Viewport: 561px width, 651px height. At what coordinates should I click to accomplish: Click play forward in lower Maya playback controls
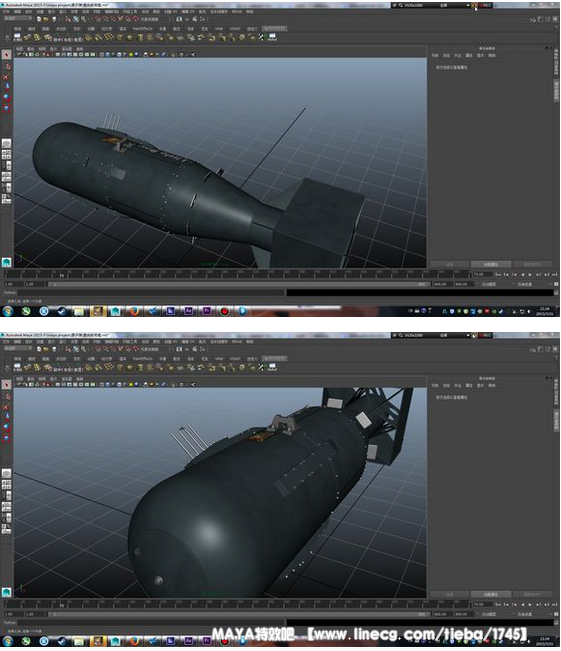[531, 604]
